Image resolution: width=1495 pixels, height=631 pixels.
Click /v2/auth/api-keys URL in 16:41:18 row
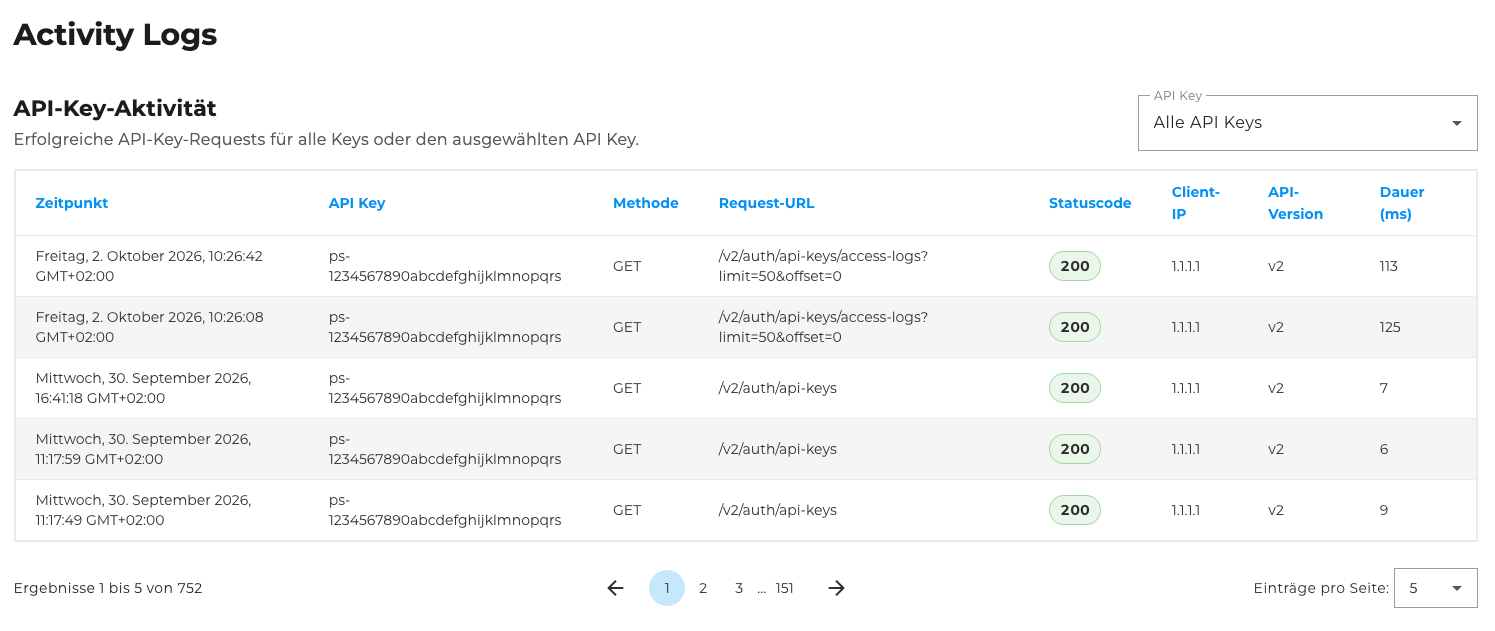click(x=778, y=388)
